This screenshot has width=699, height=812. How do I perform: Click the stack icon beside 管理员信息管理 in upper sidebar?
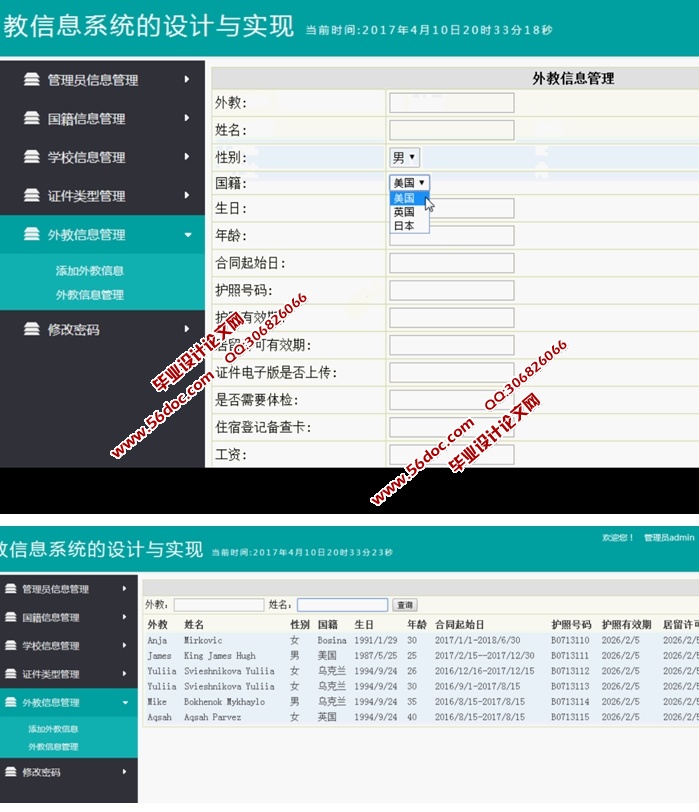tap(32, 80)
